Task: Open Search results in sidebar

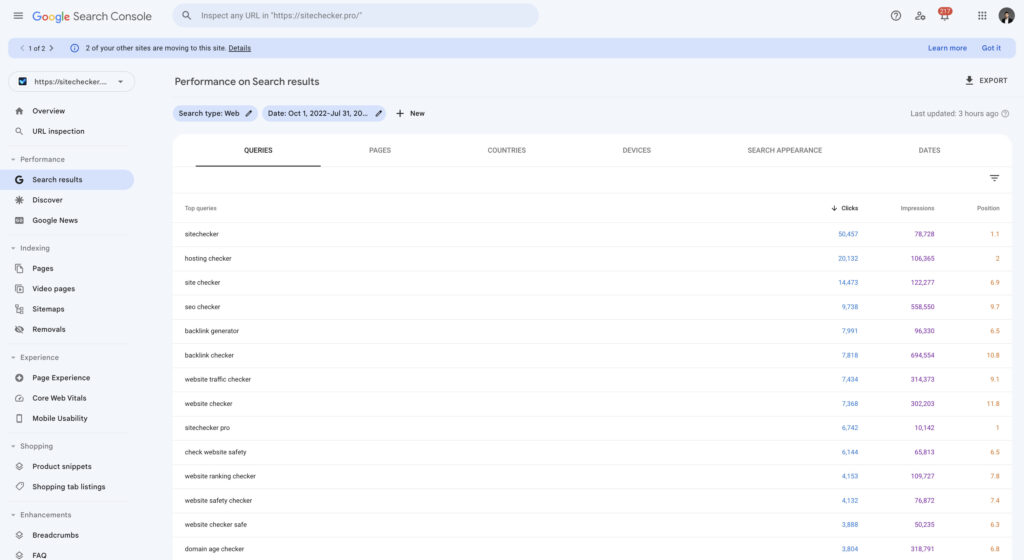Action: click(x=67, y=179)
